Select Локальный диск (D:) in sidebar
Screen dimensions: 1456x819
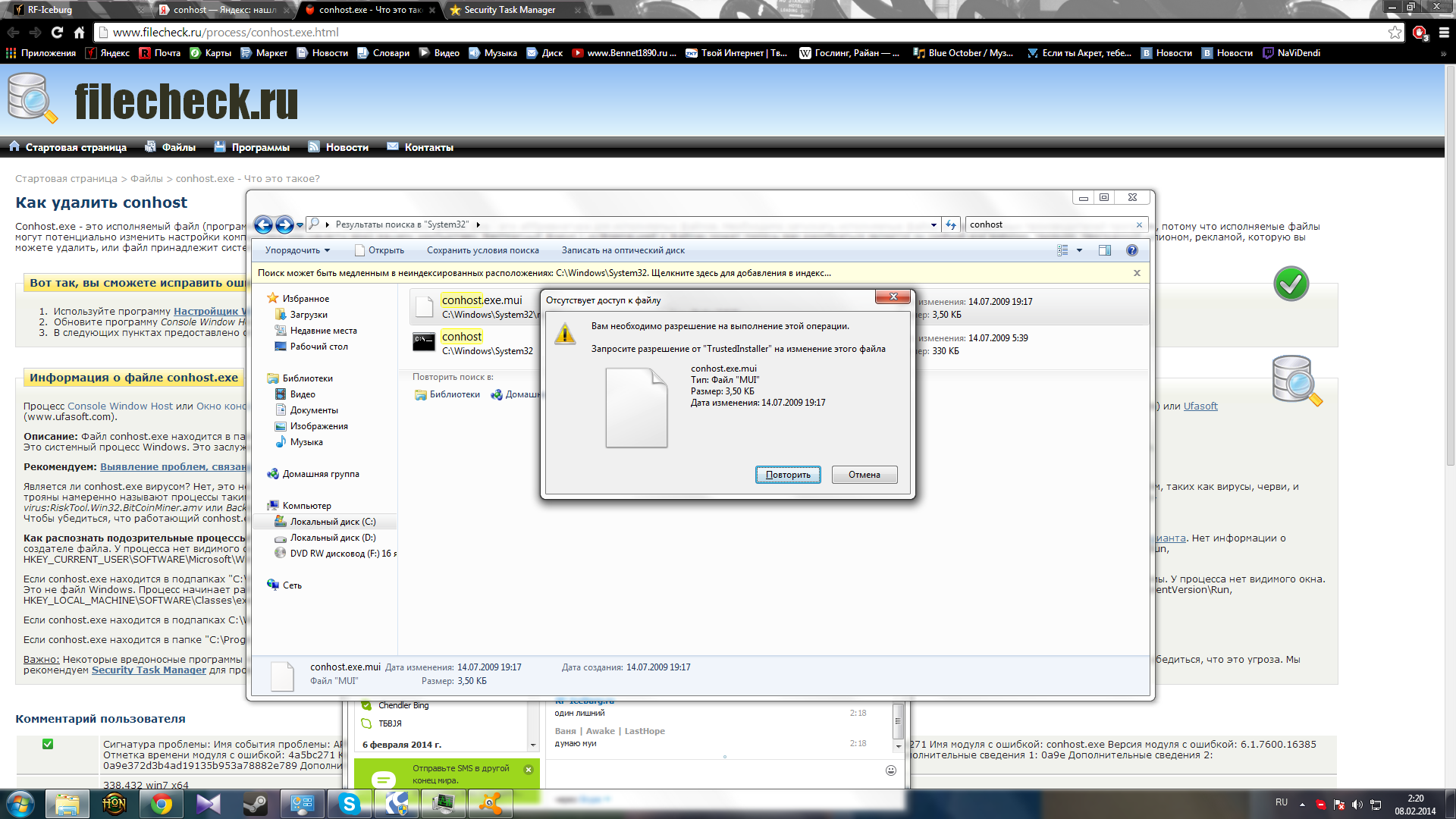point(333,538)
